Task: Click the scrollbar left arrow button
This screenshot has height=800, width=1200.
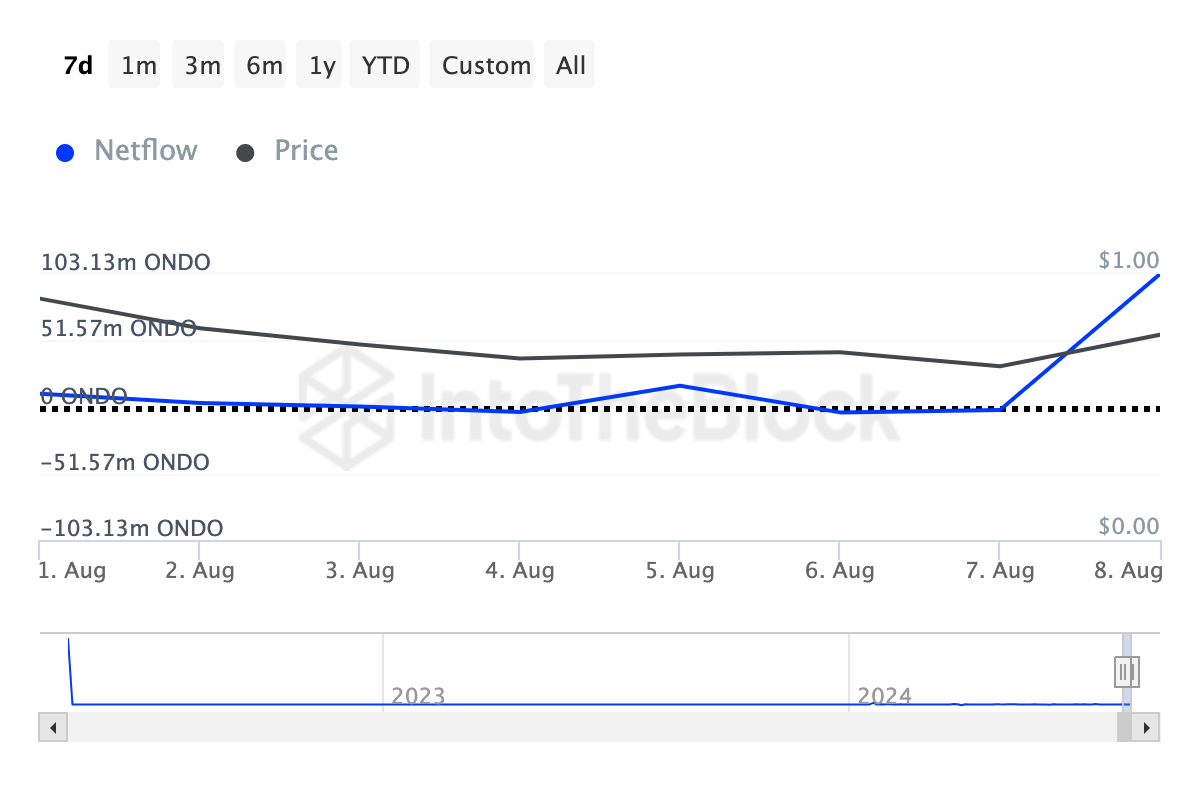Action: tap(53, 727)
